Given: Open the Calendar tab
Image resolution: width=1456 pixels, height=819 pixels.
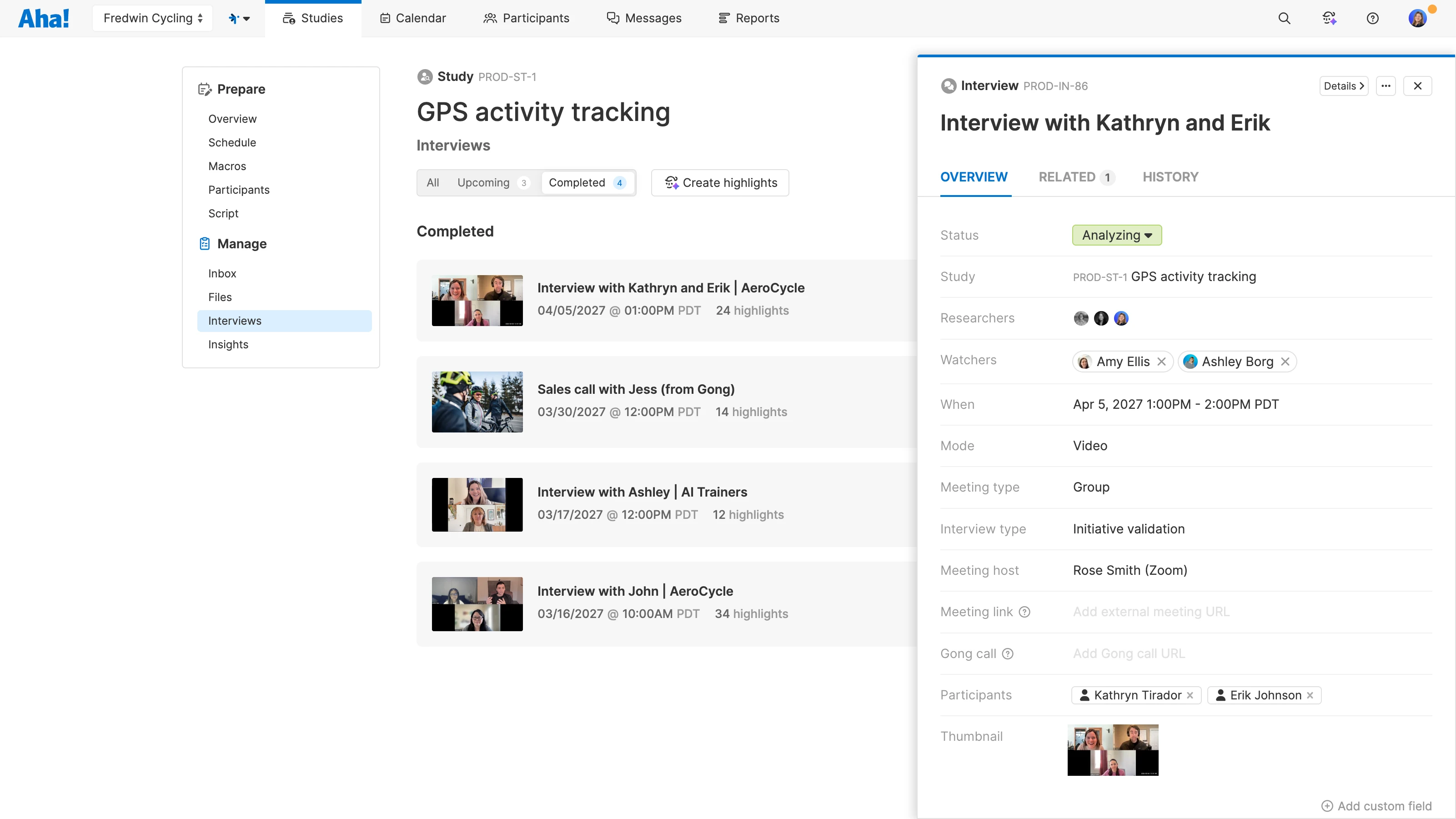Looking at the screenshot, I should 412,18.
